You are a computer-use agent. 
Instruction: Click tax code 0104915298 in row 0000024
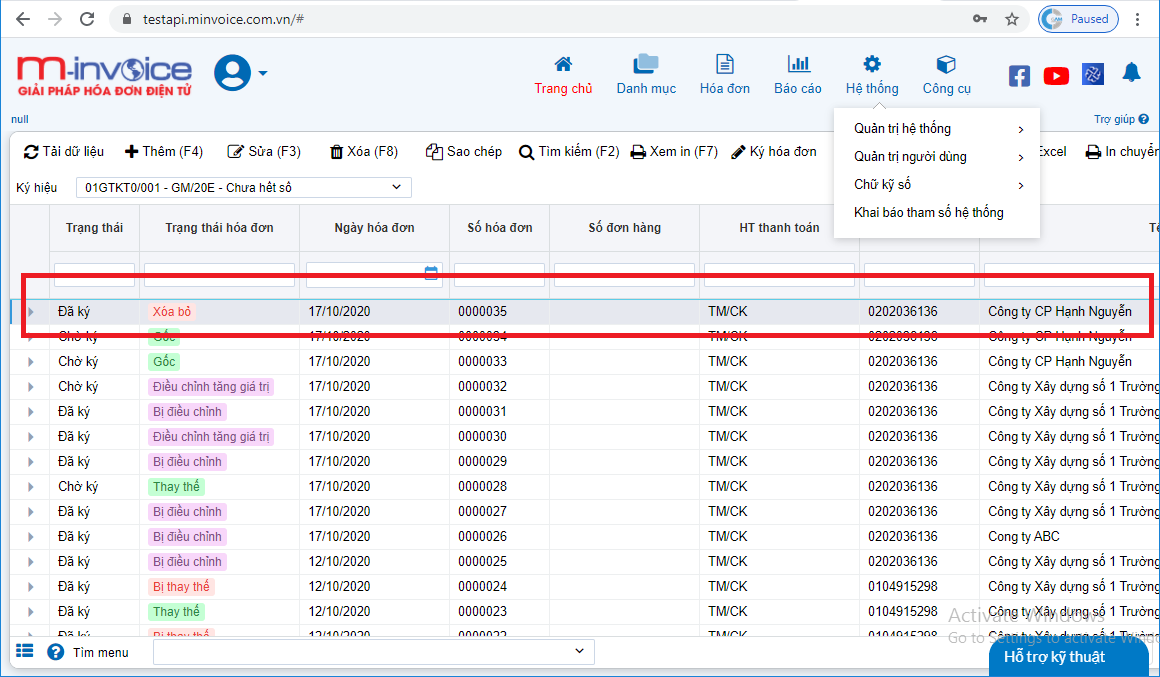[x=903, y=587]
